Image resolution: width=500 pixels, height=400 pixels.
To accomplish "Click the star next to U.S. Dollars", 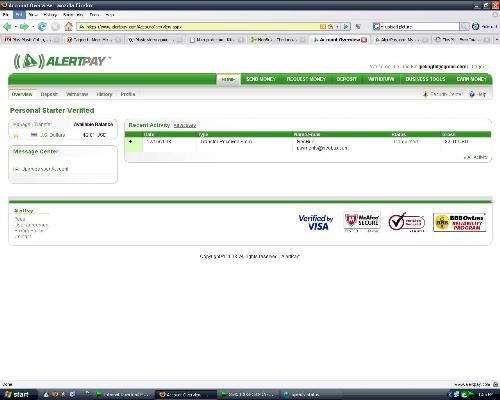I will pos(16,135).
